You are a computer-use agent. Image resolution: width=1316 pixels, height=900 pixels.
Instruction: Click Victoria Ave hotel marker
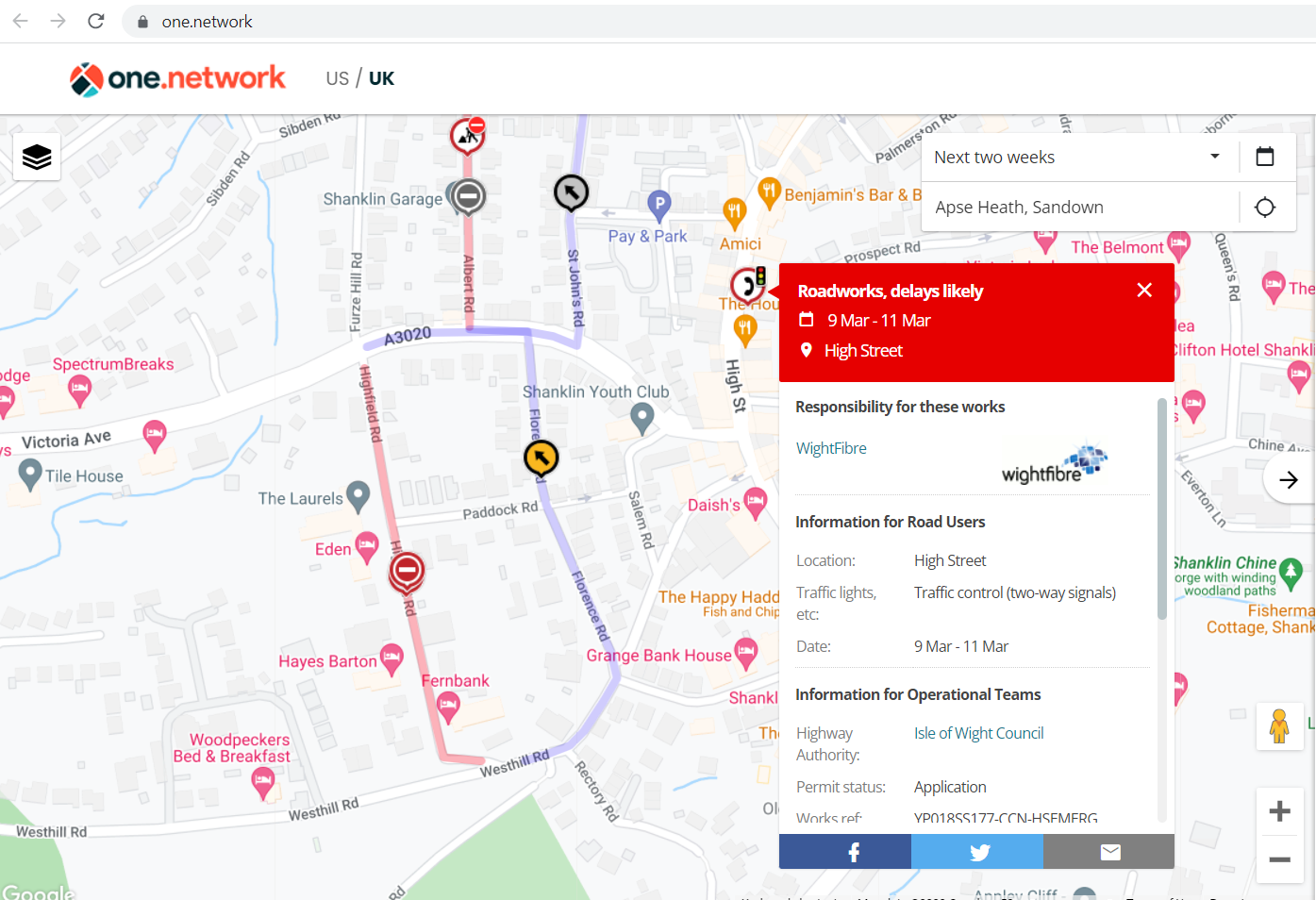click(x=155, y=435)
